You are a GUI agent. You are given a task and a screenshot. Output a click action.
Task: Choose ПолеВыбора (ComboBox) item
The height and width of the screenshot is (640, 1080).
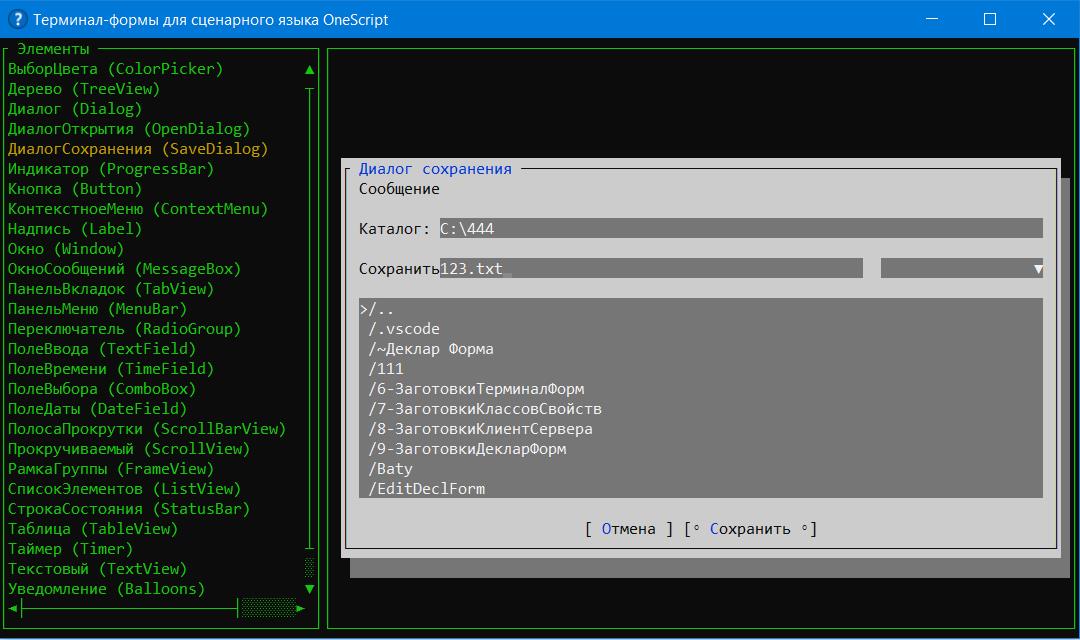click(x=102, y=389)
